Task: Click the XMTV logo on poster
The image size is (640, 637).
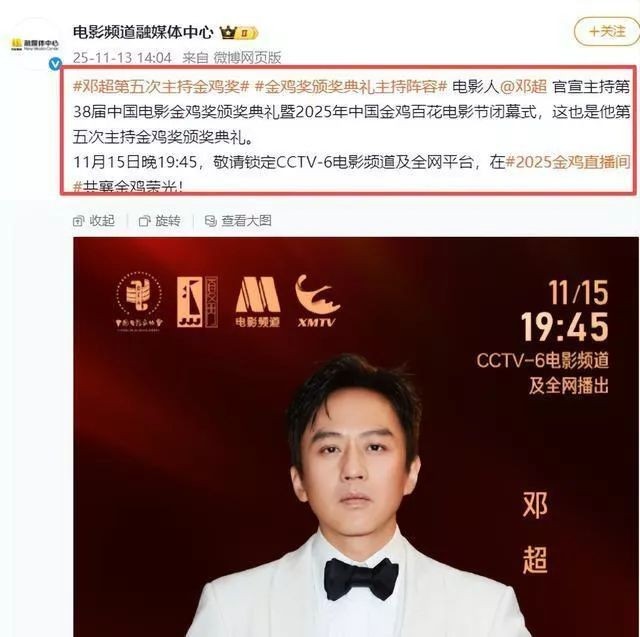Action: [318, 301]
